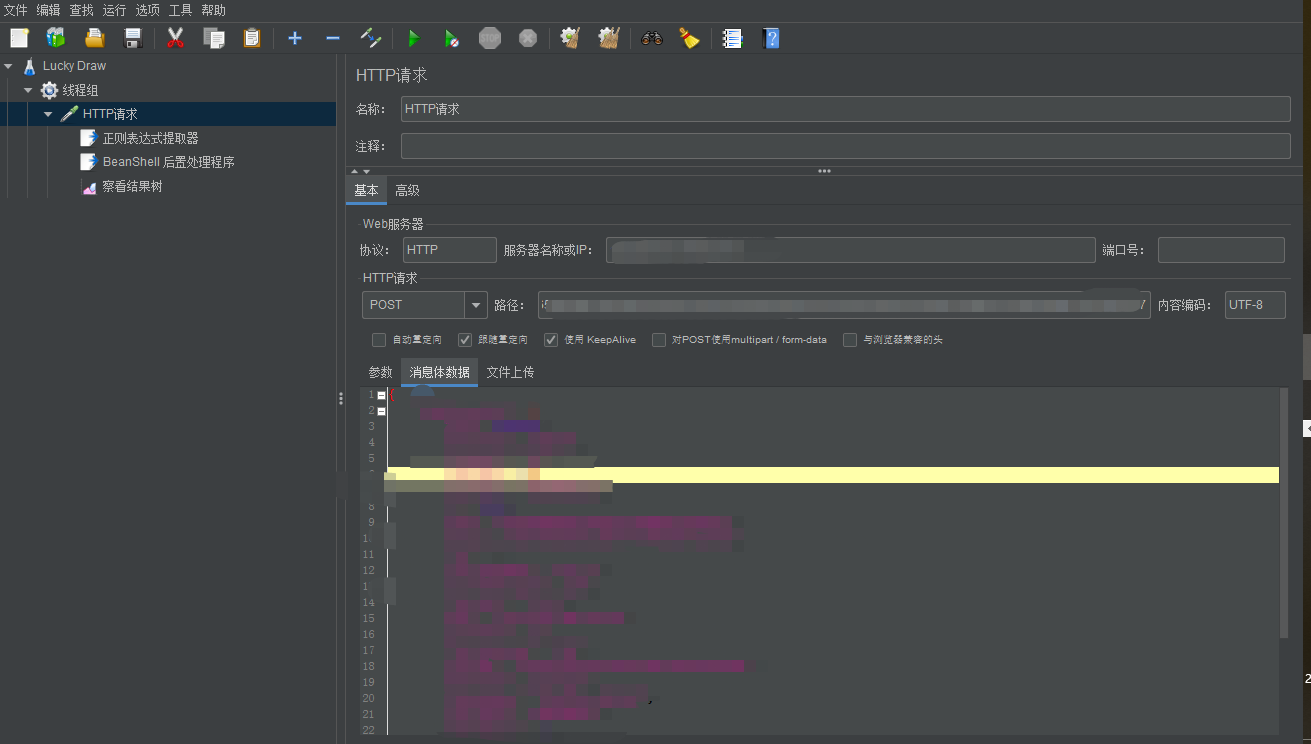Start the test with the green play icon
The height and width of the screenshot is (744, 1311).
coord(413,38)
